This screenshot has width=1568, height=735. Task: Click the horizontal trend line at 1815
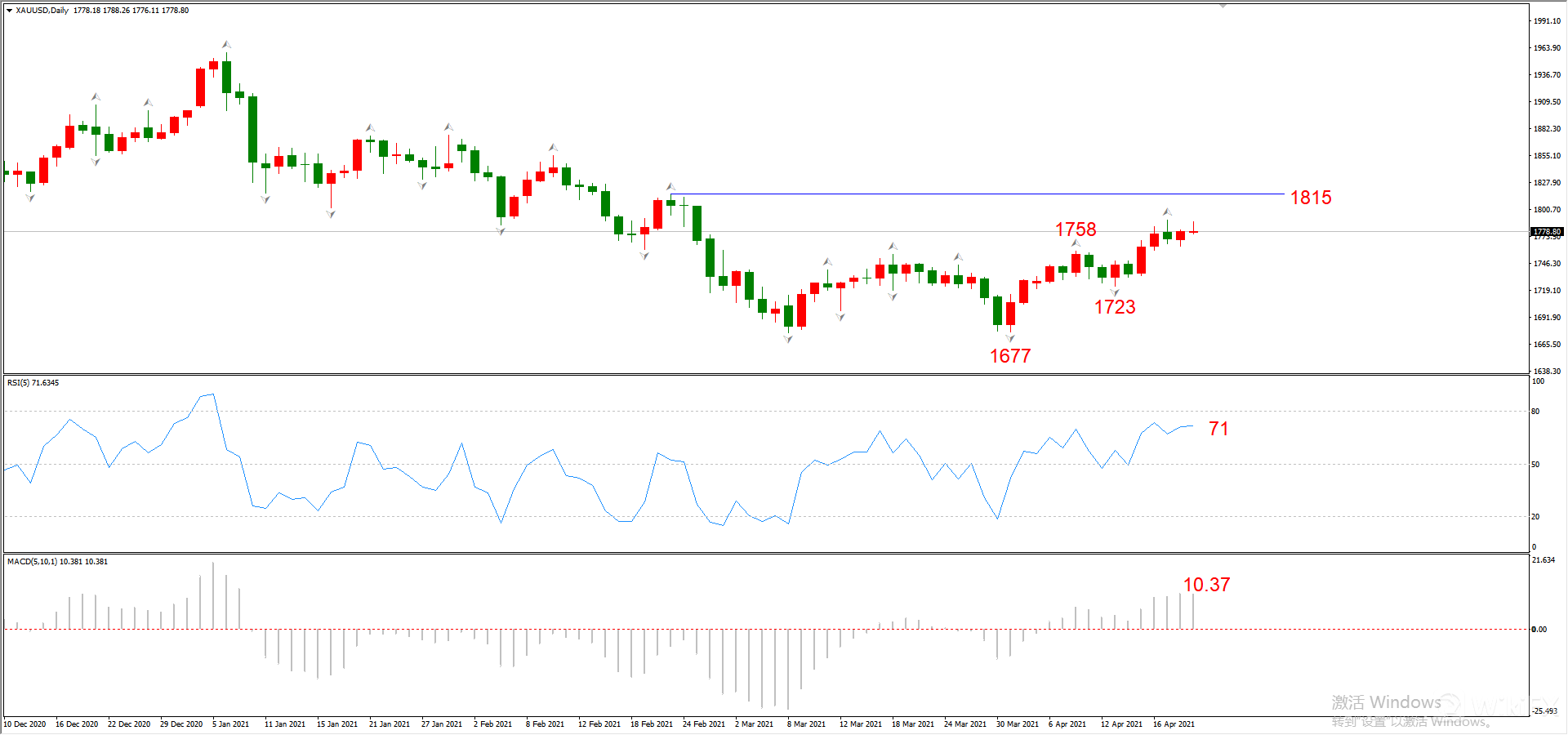[977, 194]
